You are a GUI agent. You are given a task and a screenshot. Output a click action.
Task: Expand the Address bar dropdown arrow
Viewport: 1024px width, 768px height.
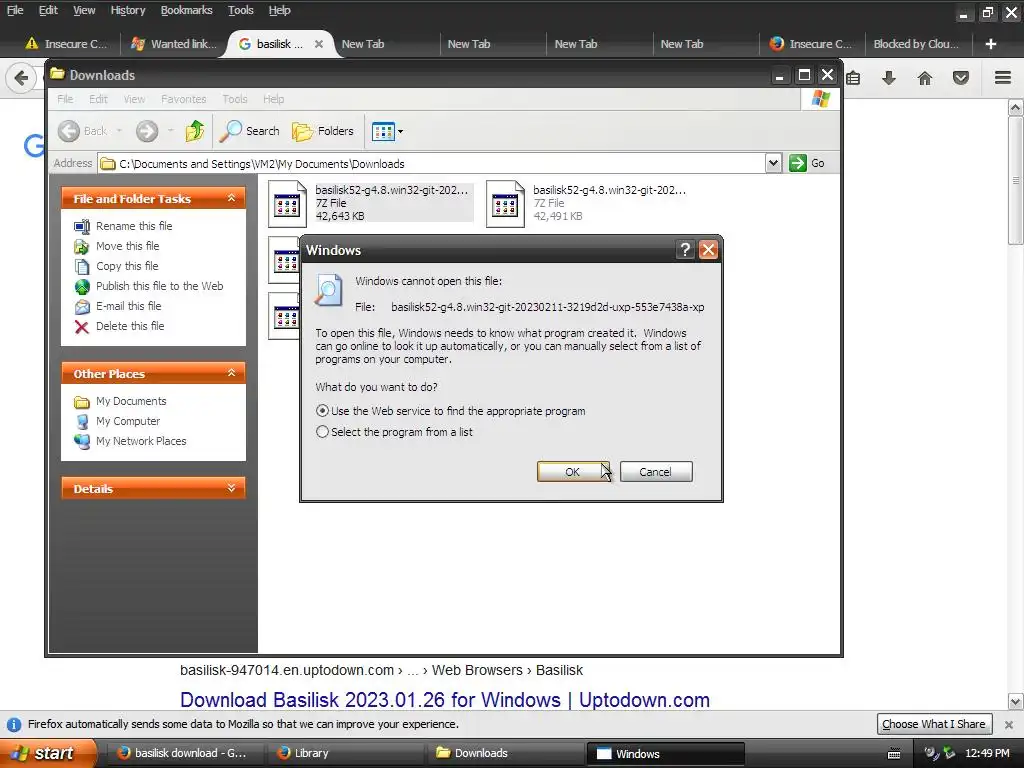coord(773,163)
